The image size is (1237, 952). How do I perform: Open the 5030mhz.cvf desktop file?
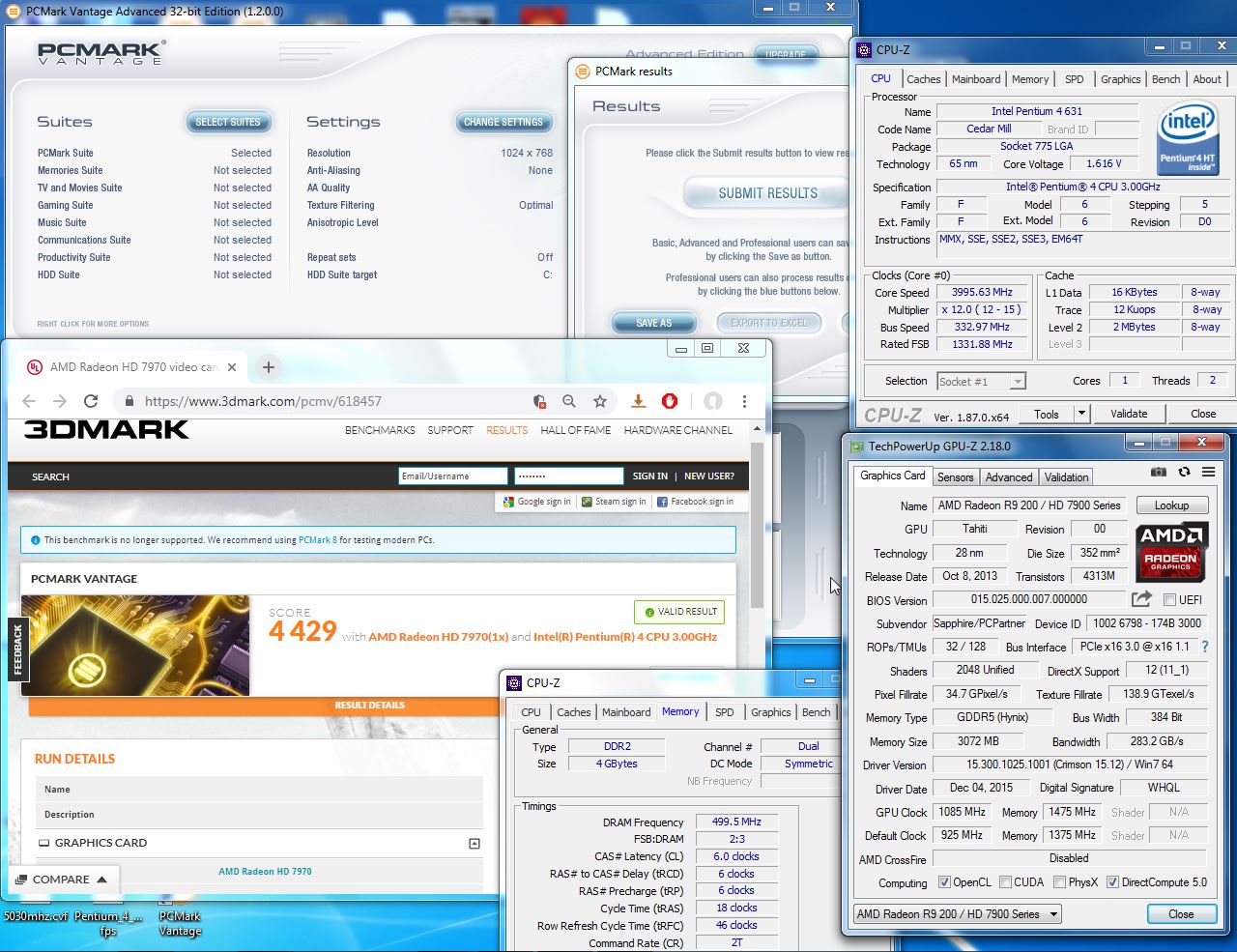pyautogui.click(x=36, y=915)
